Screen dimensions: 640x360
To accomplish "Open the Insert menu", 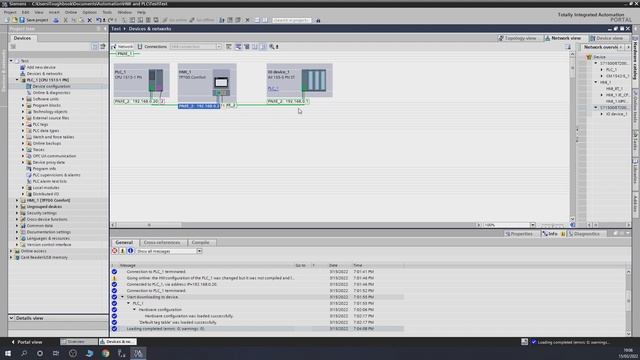I will click(54, 12).
